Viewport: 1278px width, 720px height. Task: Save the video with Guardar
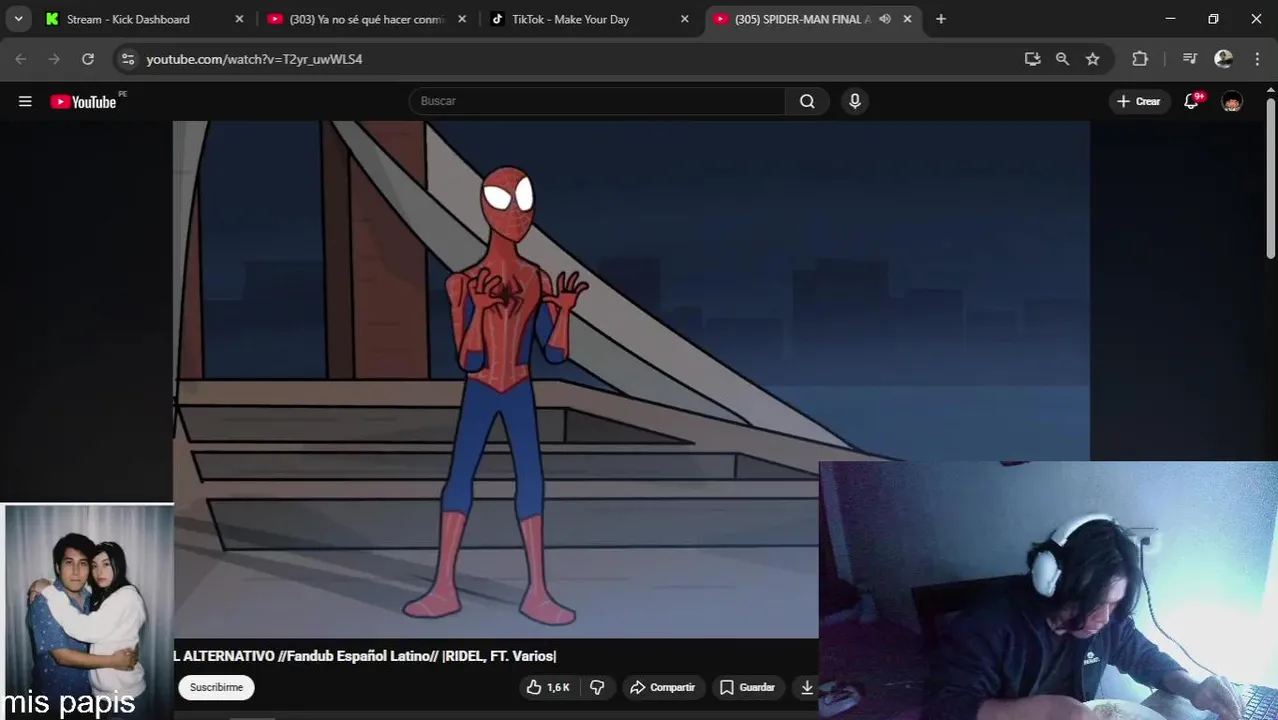(x=747, y=687)
